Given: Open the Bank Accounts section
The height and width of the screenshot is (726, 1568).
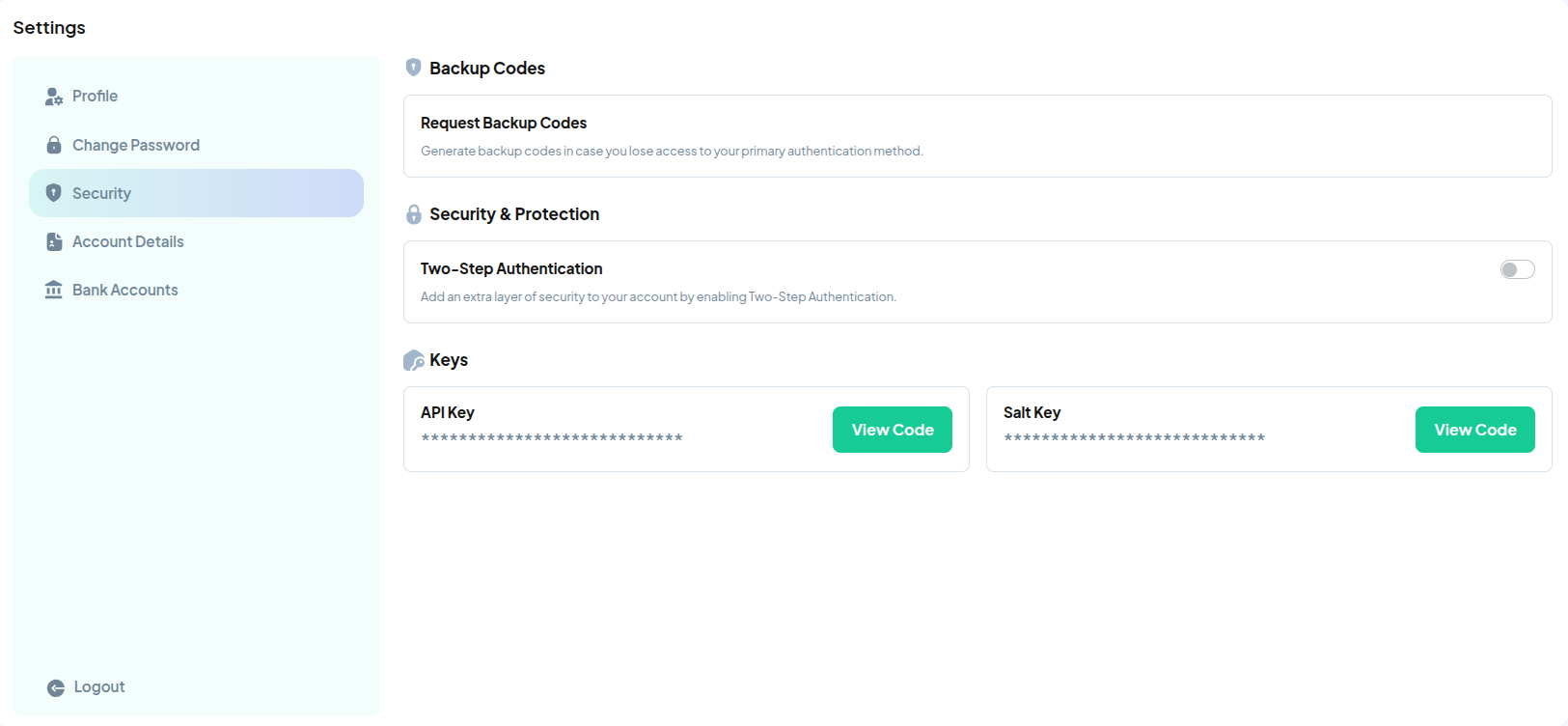Looking at the screenshot, I should tap(124, 289).
